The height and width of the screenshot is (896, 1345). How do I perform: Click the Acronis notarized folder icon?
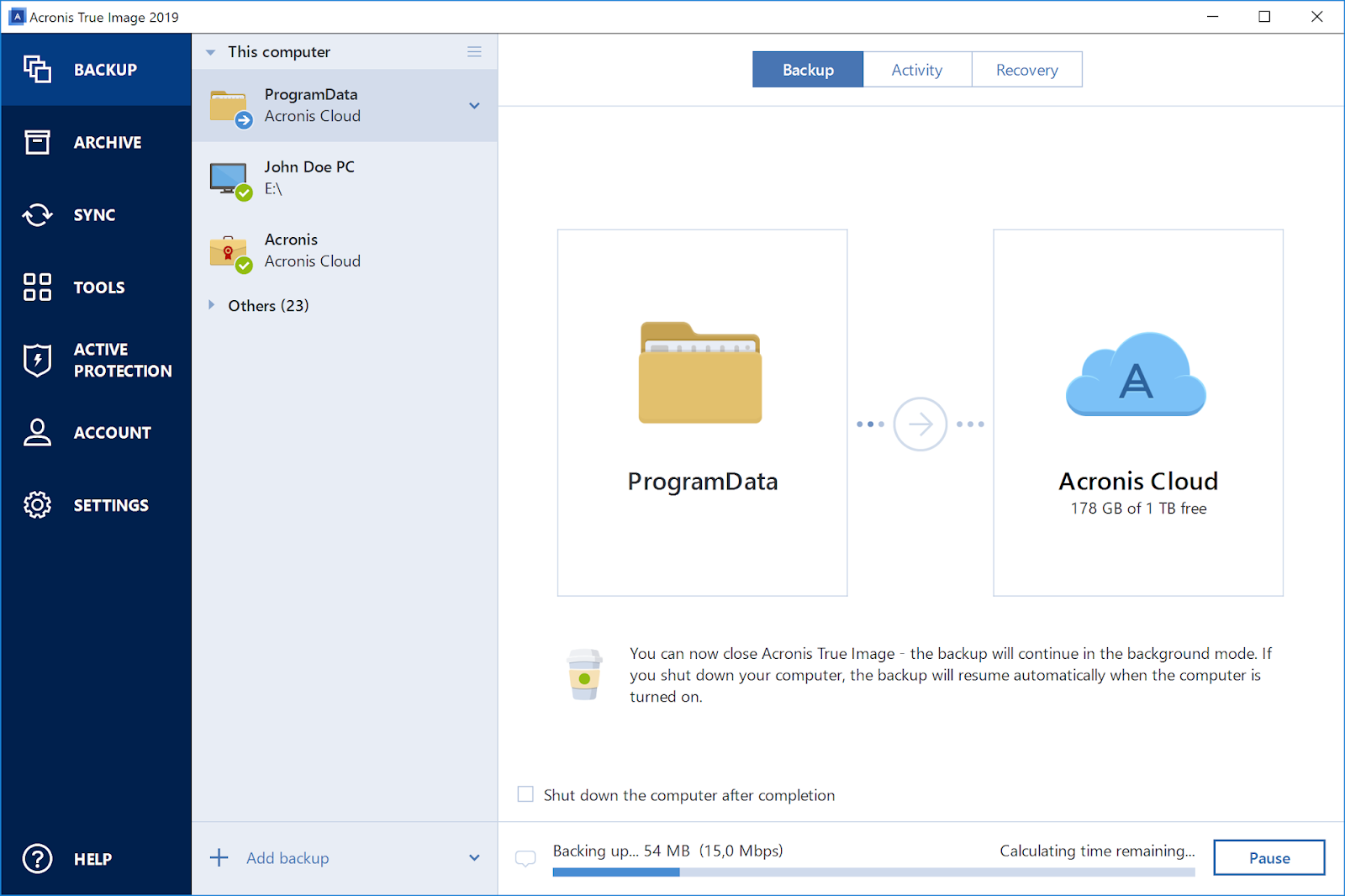point(229,253)
